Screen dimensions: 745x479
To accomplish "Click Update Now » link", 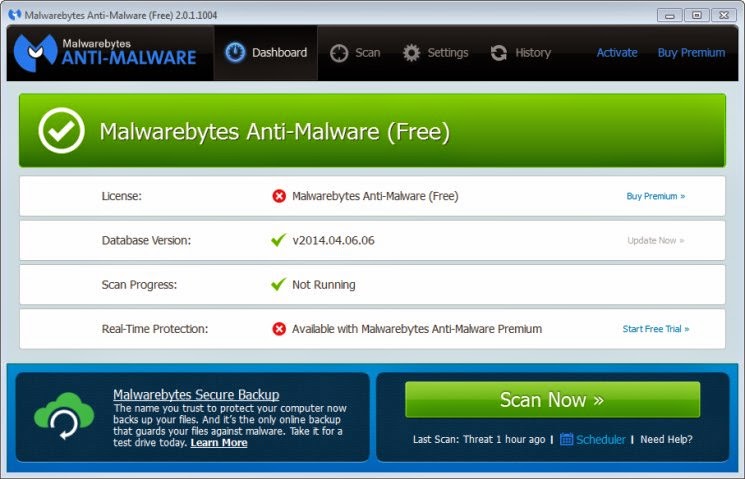I will 656,240.
